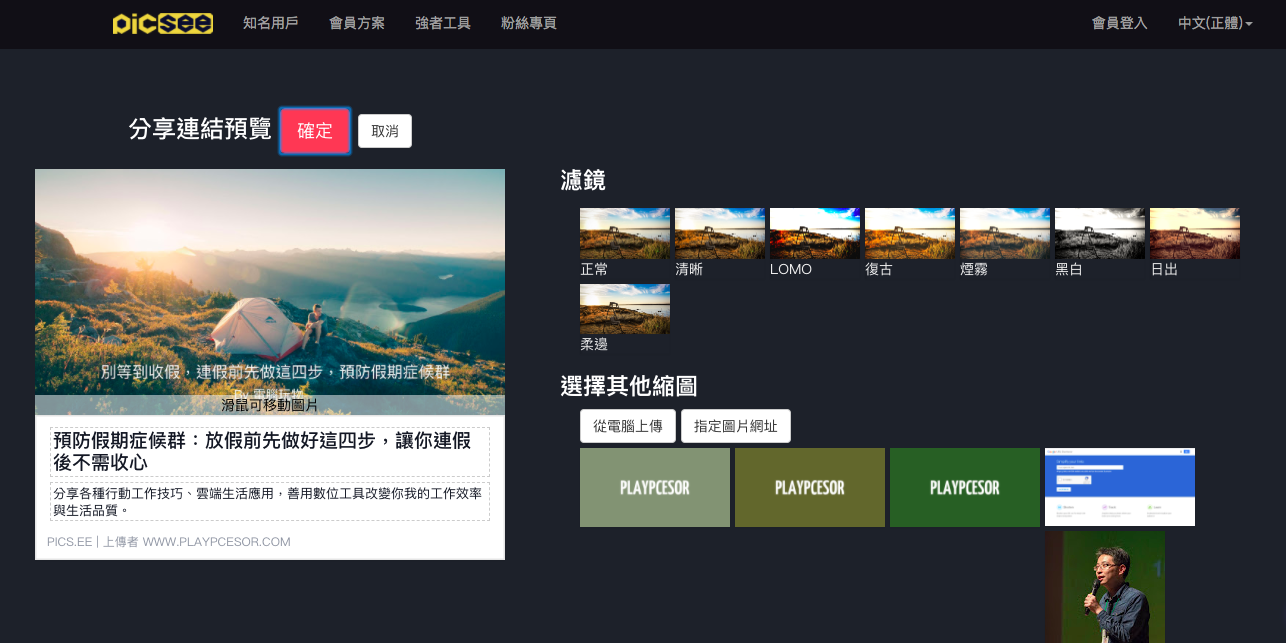Click the 選擇其他縮圖 heading
Screen dimensions: 1286x643
click(629, 386)
